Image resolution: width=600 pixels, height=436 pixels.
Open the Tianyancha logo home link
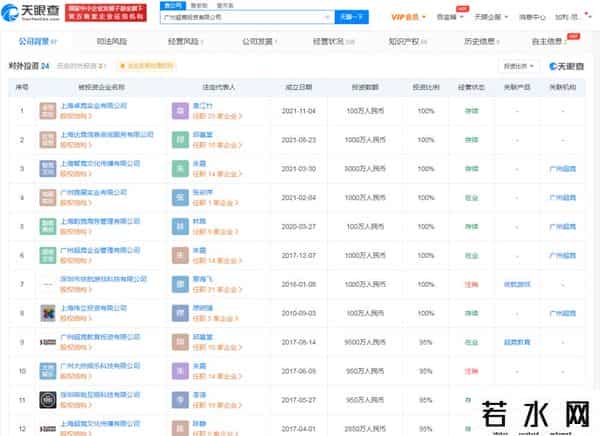tap(31, 13)
